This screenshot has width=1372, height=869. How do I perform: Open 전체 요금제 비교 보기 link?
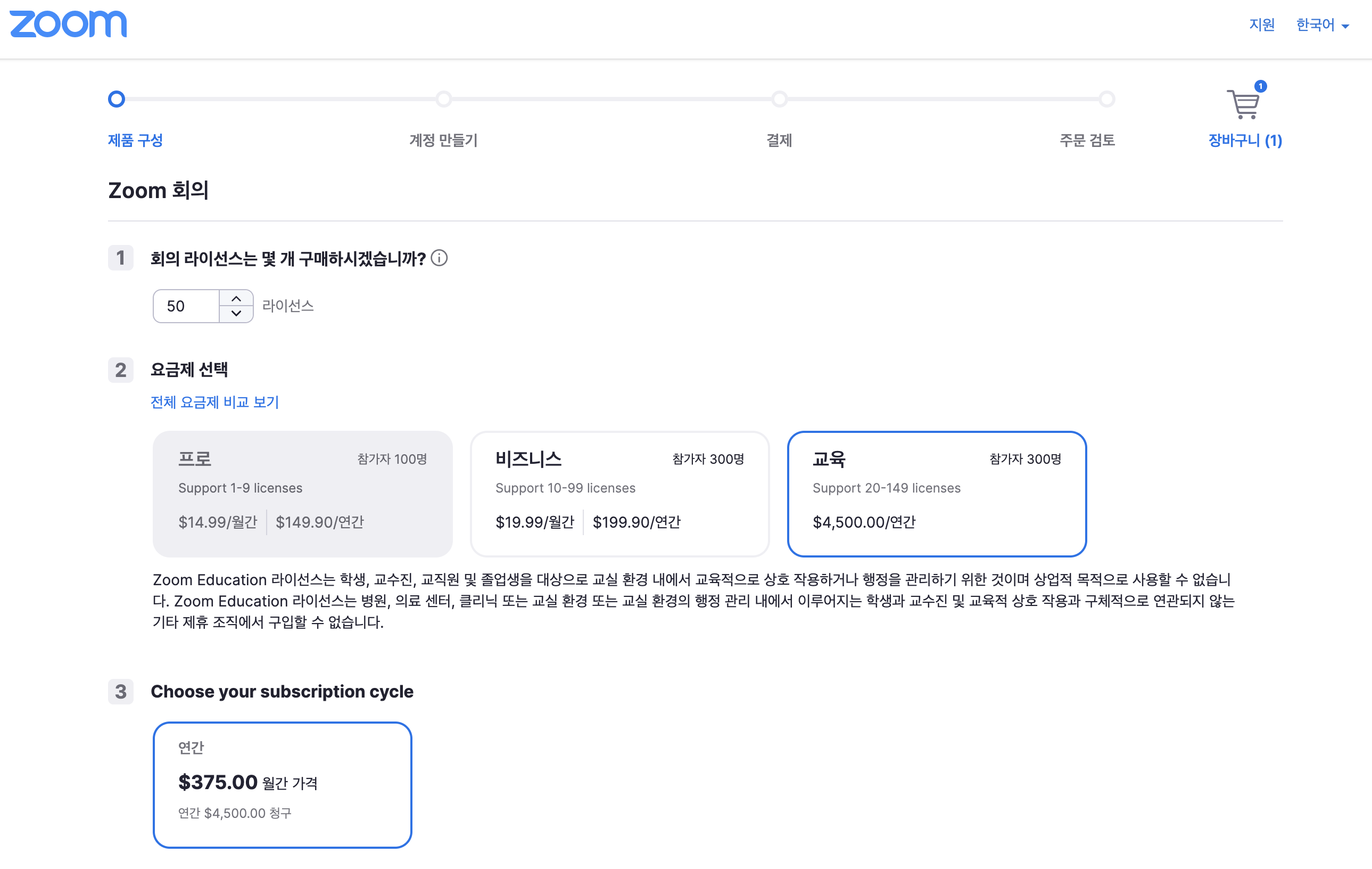[x=215, y=403]
